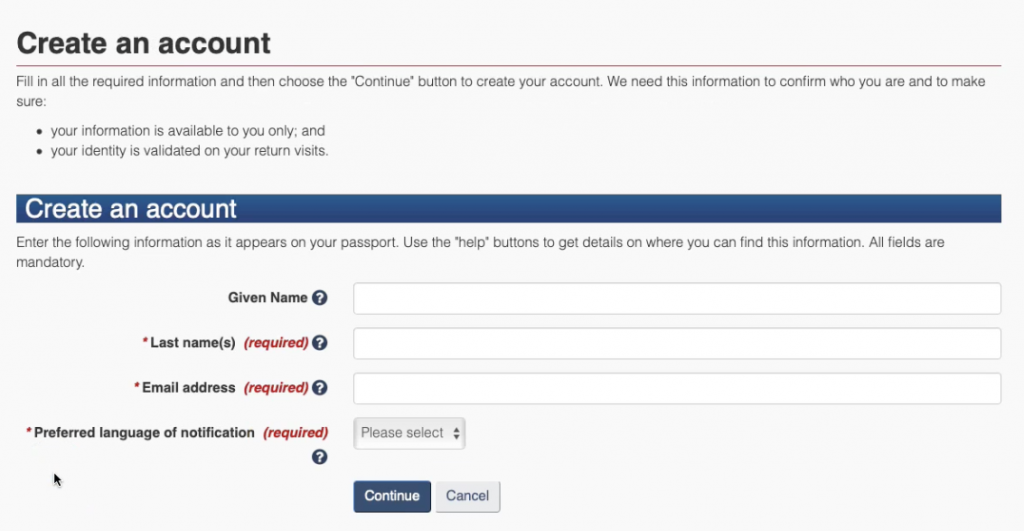Screen dimensions: 1024x531
Task: Click the "Email address" field label
Action: pos(189,388)
